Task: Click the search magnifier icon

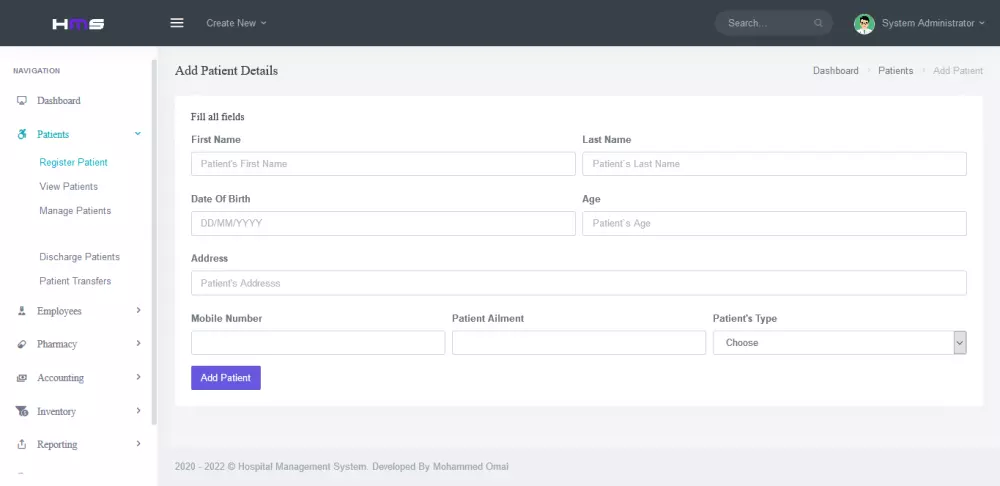Action: pos(819,23)
